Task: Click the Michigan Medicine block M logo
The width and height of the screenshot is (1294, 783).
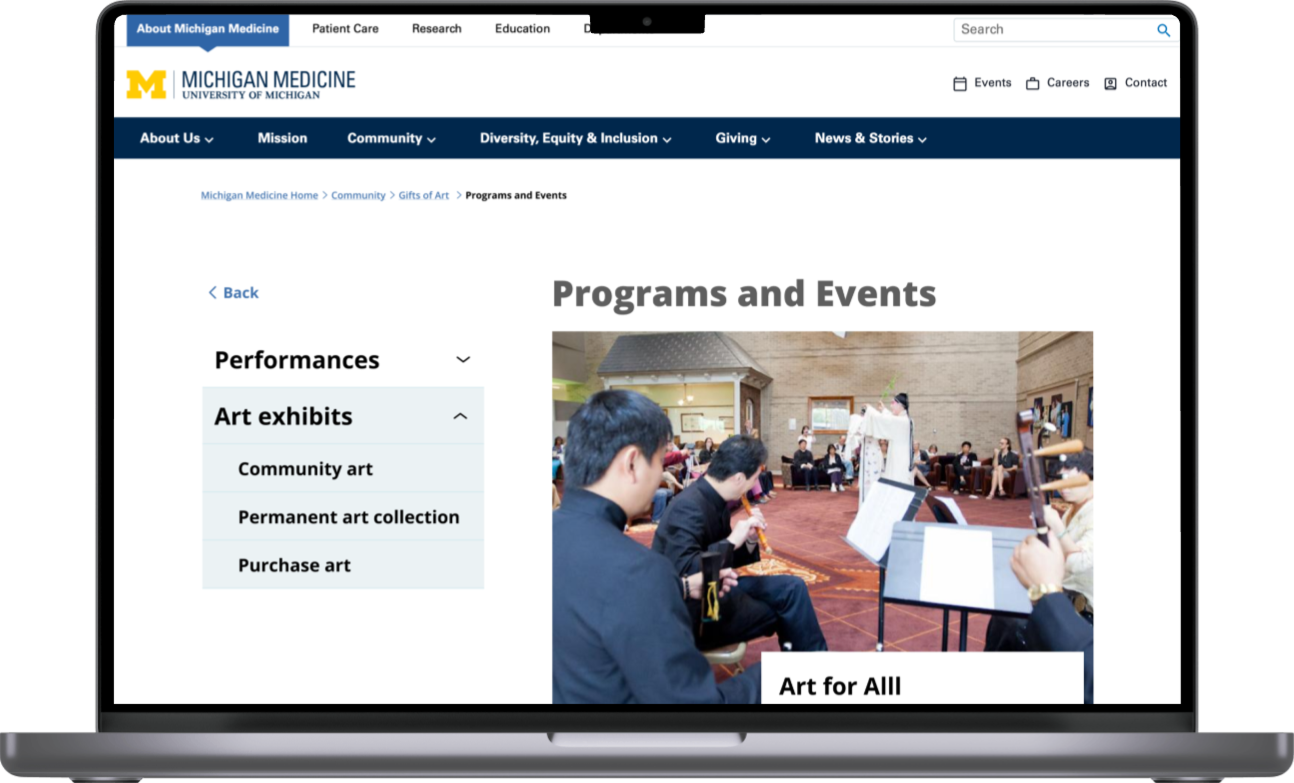Action: click(x=146, y=84)
